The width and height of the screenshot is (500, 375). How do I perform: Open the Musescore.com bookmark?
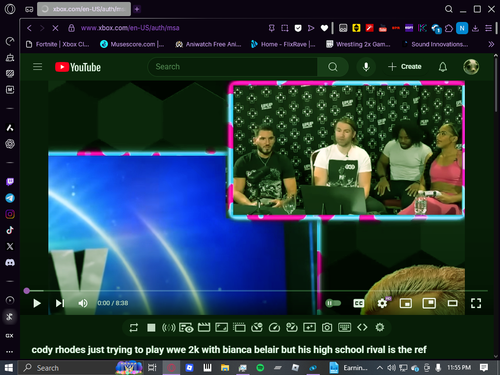point(132,44)
